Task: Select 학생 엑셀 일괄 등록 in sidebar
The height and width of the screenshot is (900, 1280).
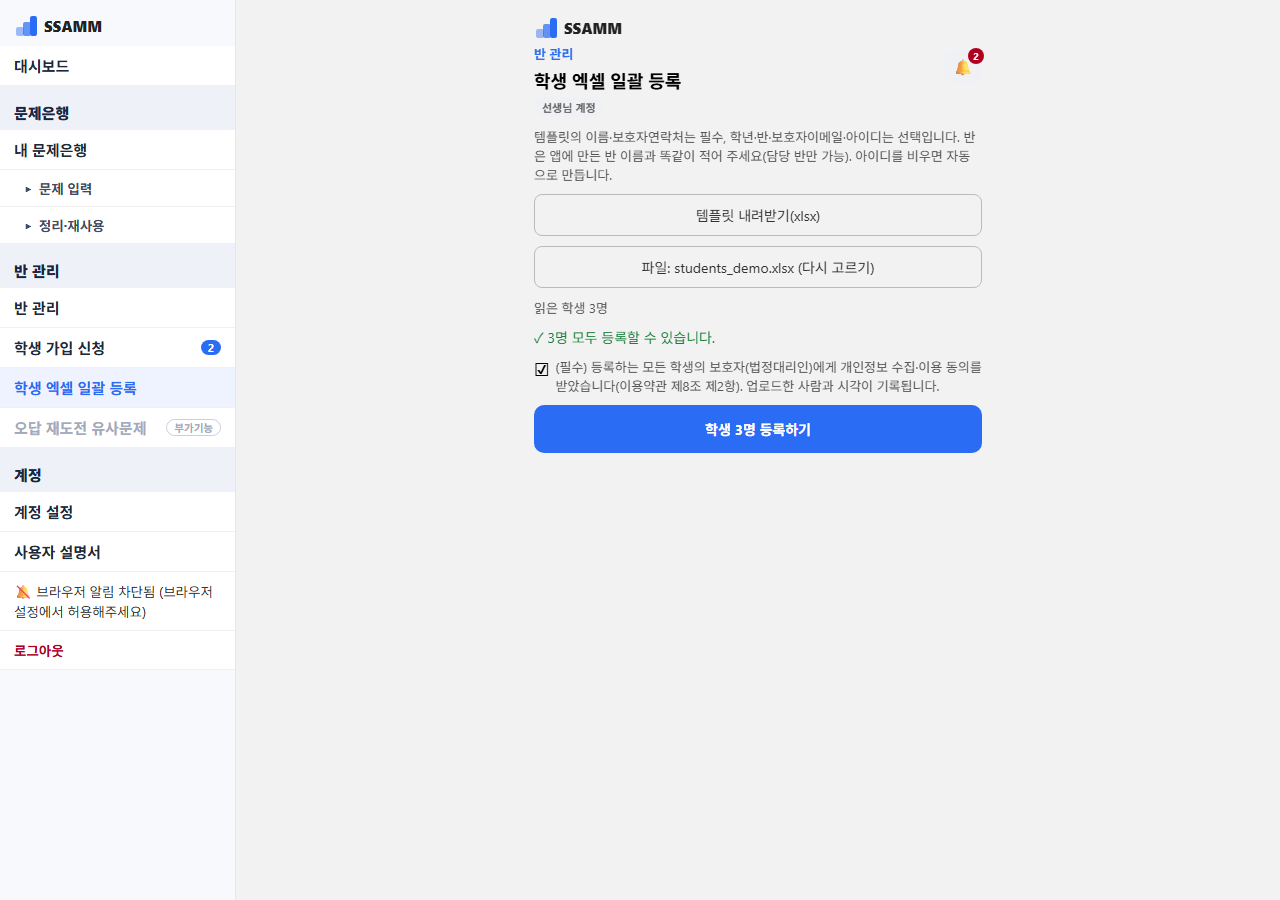Action: (x=117, y=388)
